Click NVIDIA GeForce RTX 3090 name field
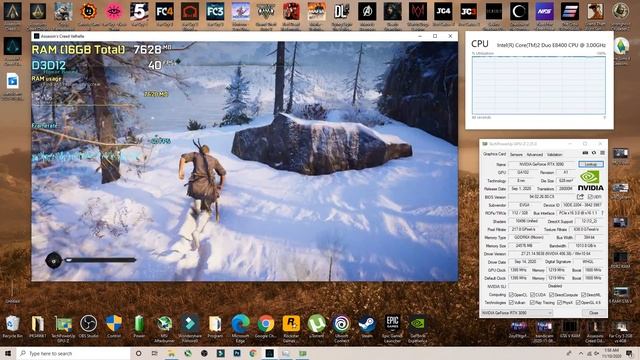 (x=542, y=164)
